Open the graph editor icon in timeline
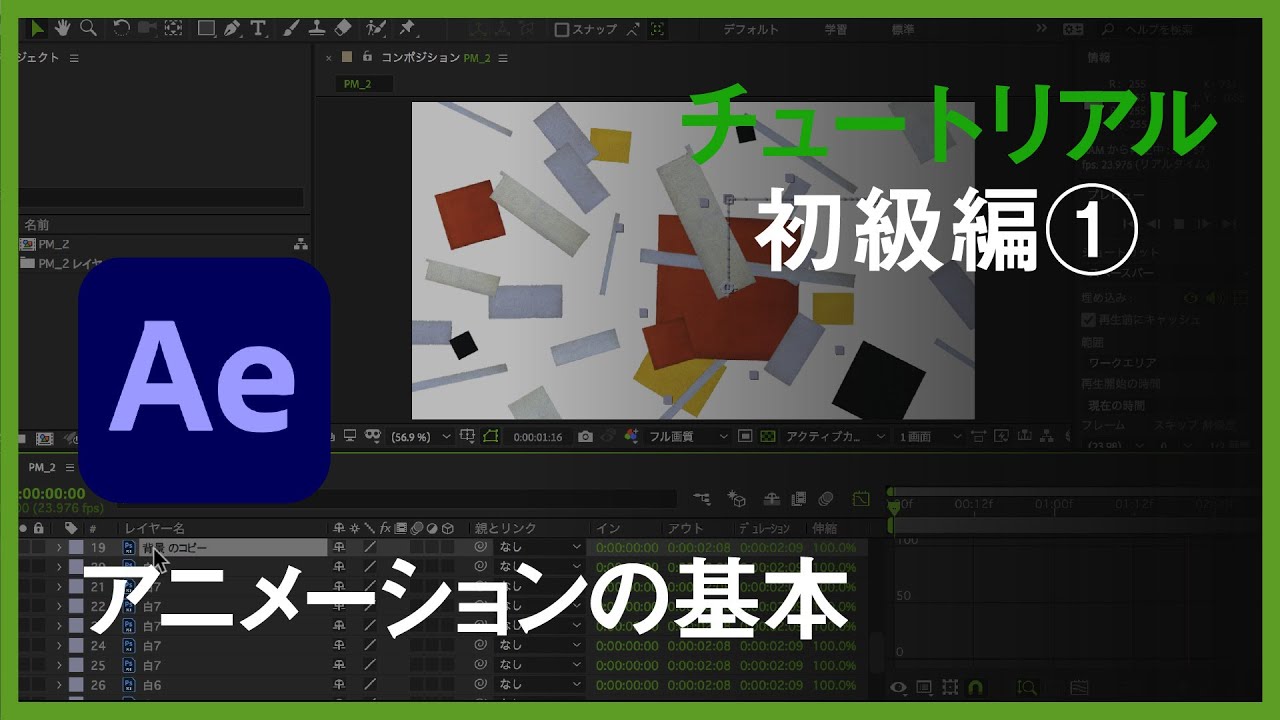Screen dimensions: 1280x720 861,498
